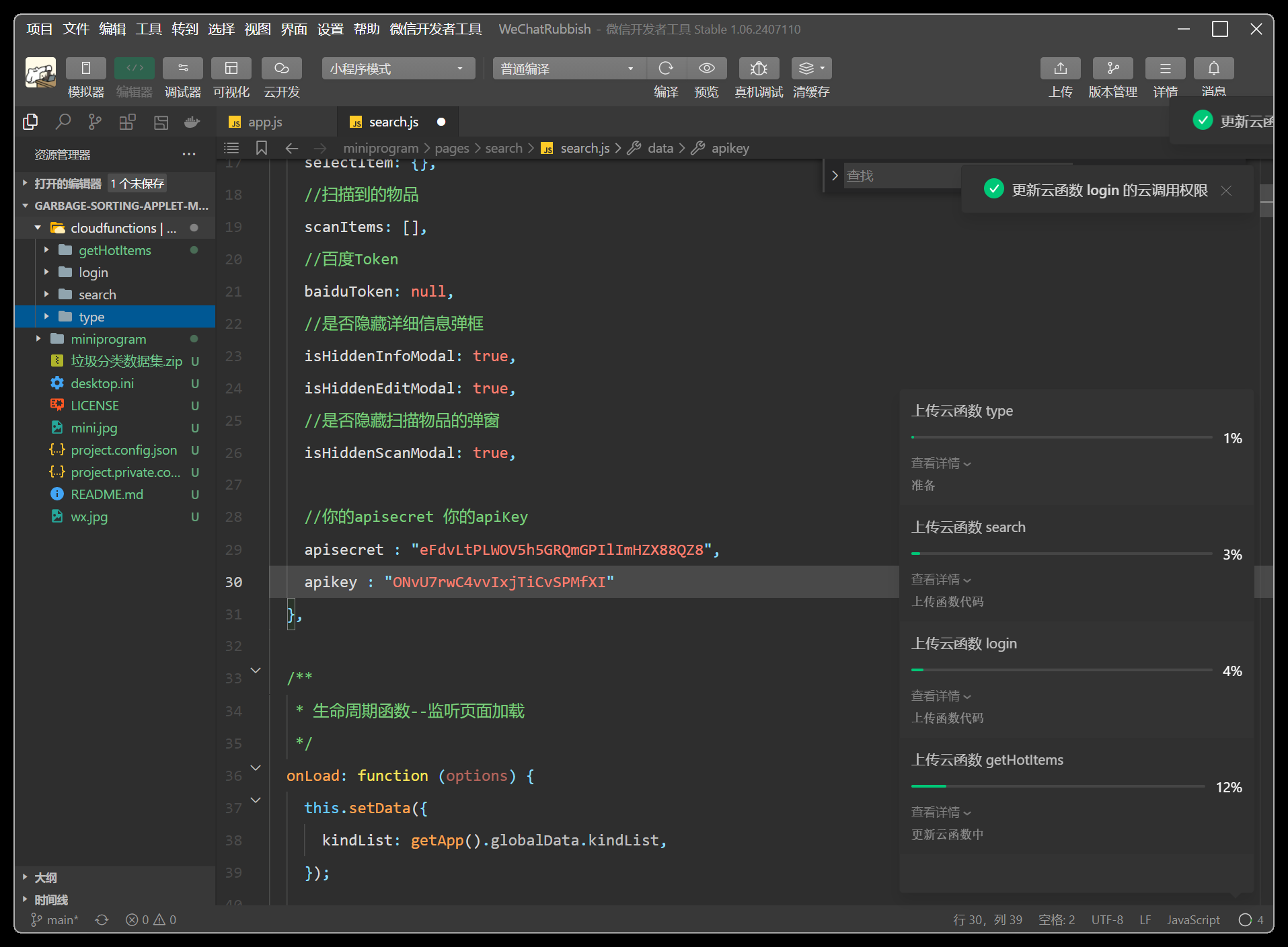Dismiss the login cloud permission notification
Viewport: 1288px width, 947px height.
(x=1226, y=190)
